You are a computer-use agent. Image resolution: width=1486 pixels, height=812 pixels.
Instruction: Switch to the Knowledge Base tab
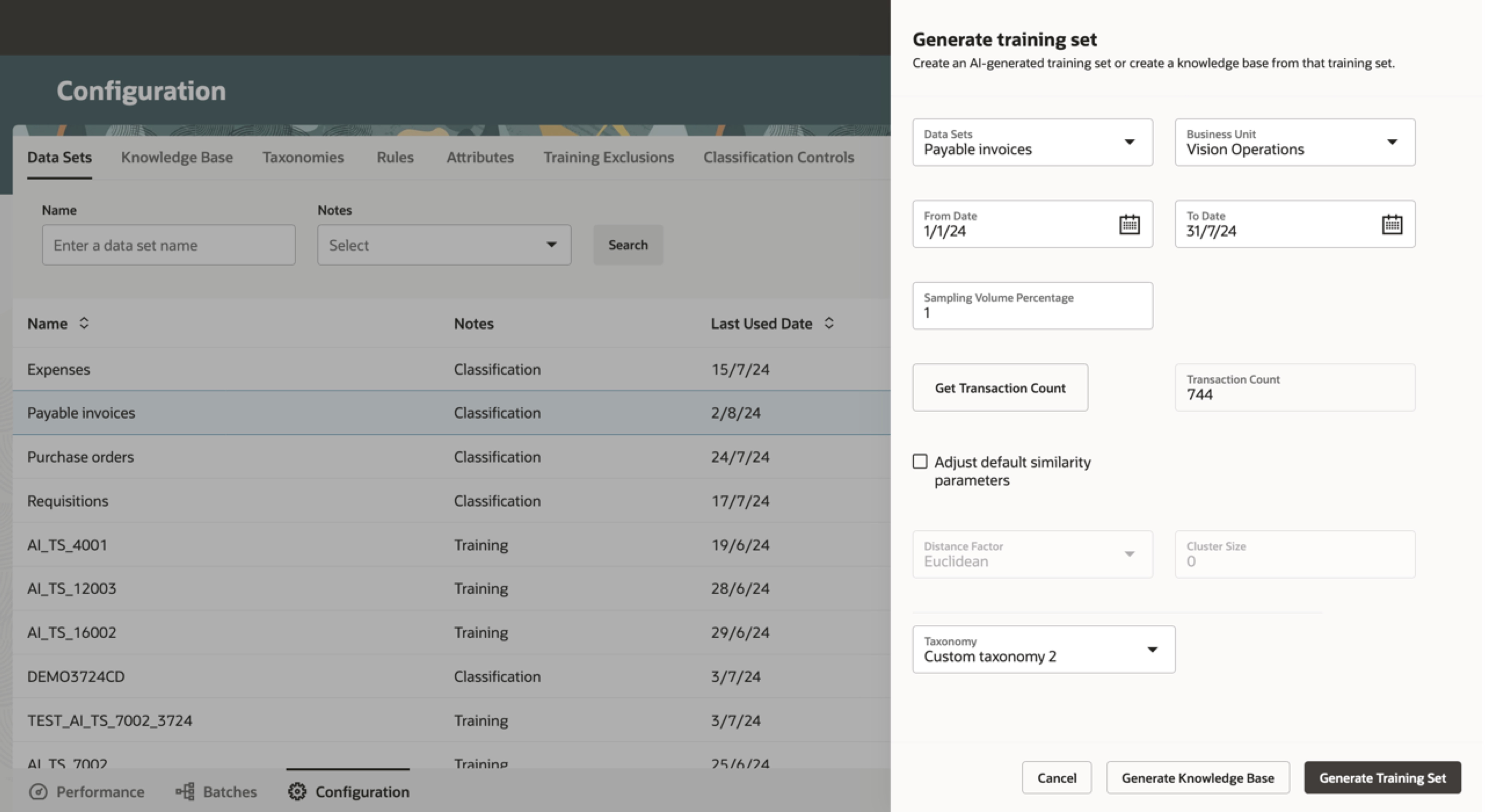coord(176,157)
